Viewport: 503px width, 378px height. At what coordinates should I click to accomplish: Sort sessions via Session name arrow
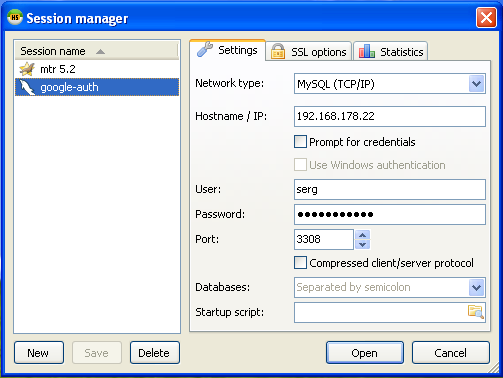click(100, 52)
